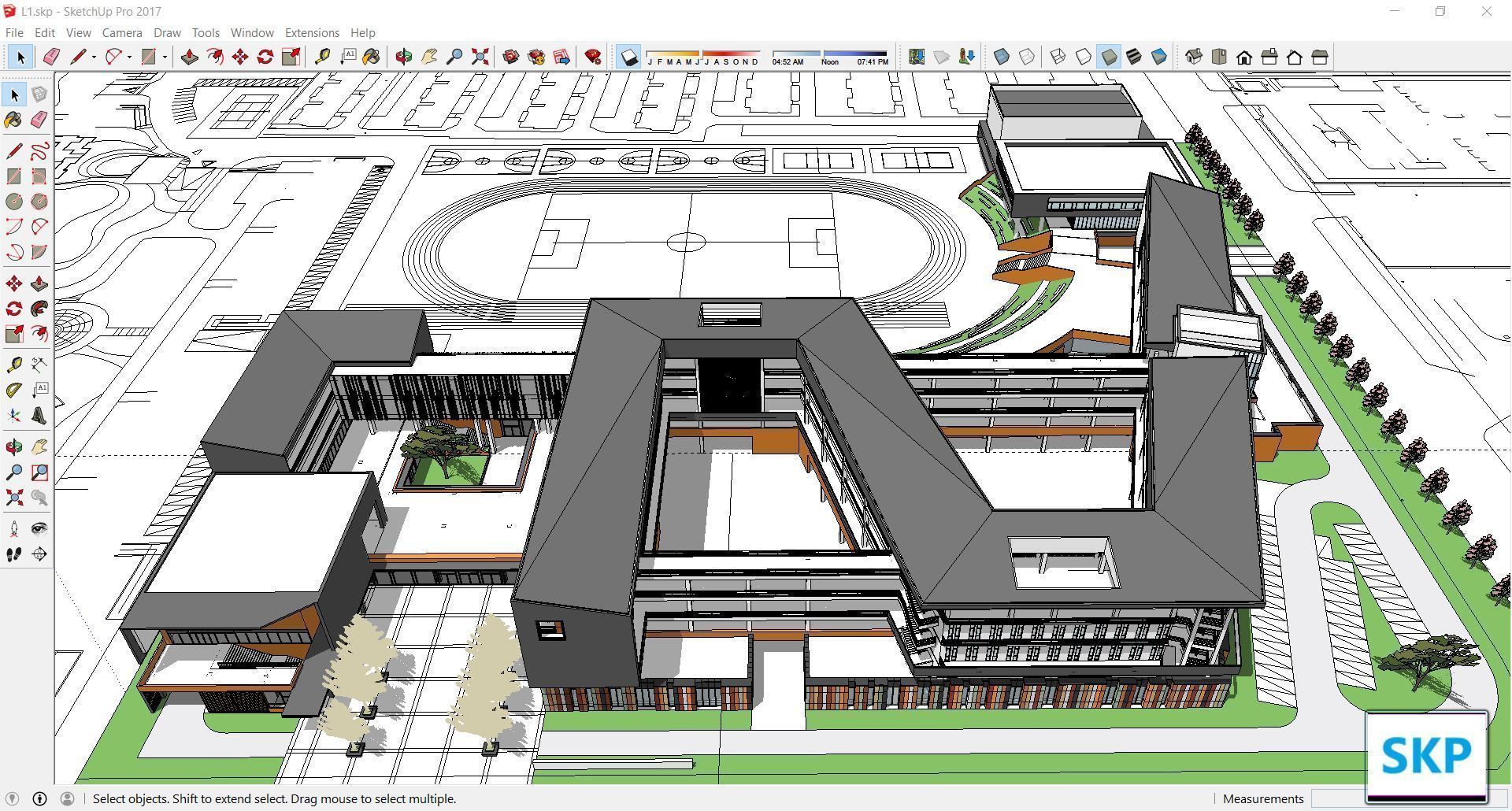Activate the Push/Pull tool

pos(188,57)
